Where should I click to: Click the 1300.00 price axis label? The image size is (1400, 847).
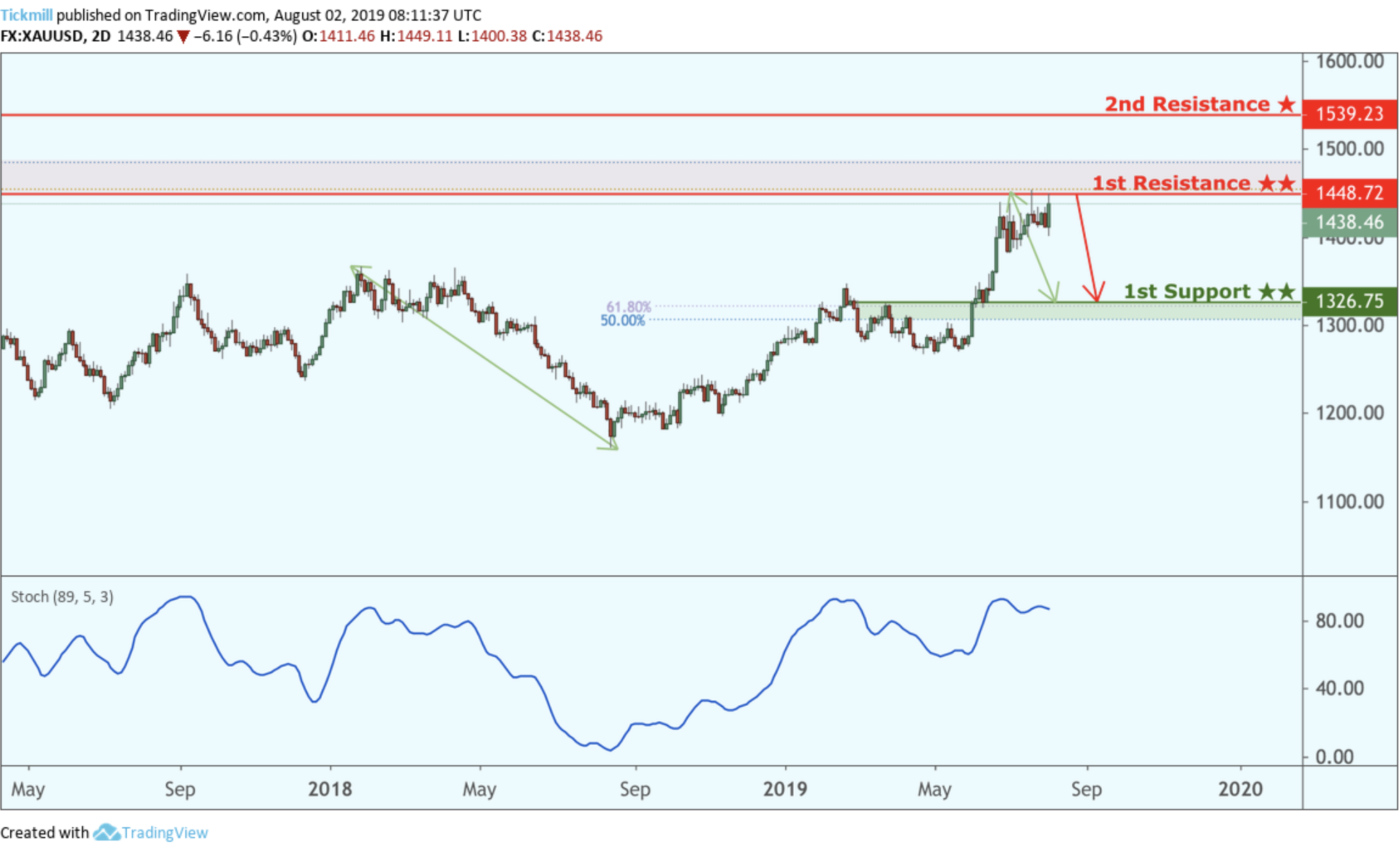pos(1349,325)
